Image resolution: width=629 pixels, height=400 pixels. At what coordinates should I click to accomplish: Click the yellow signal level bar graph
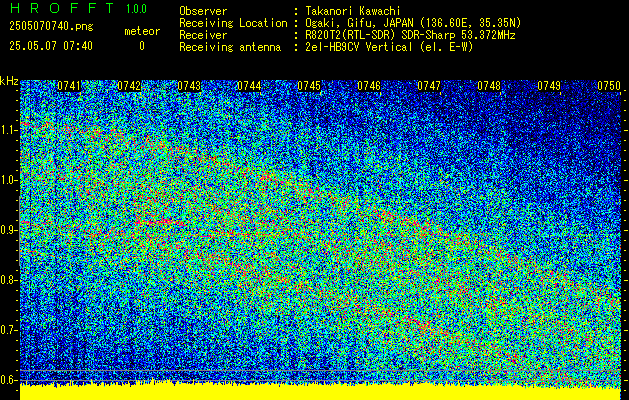pos(321,392)
